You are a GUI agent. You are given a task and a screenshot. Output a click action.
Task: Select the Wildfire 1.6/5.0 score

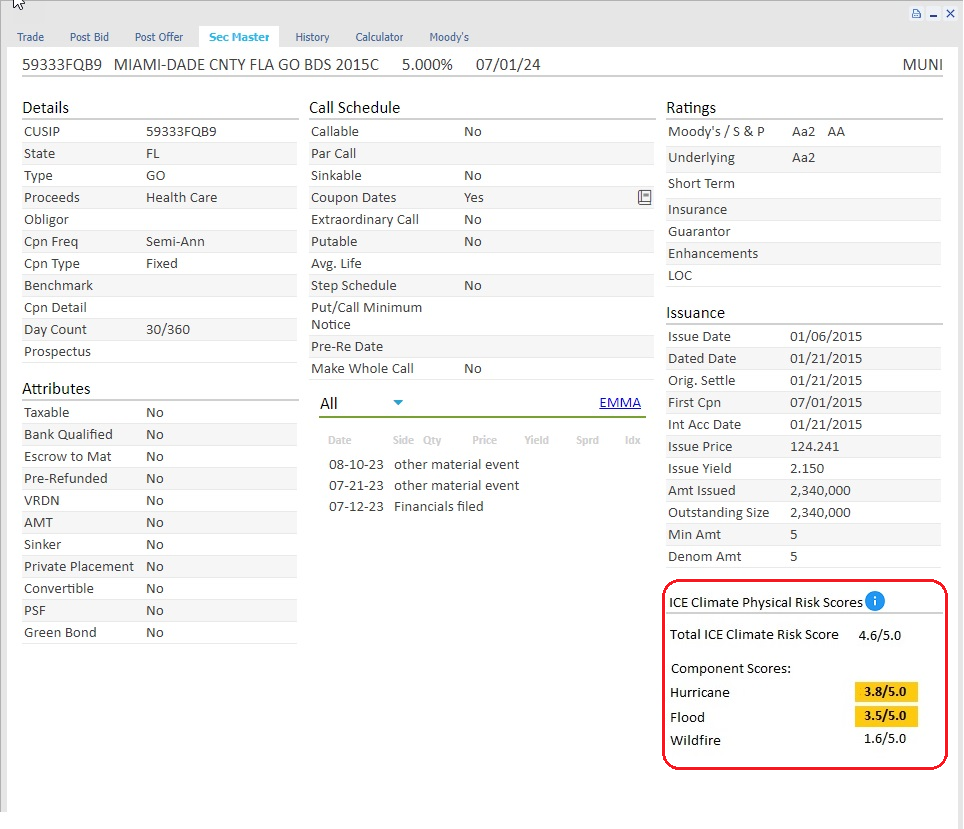(885, 739)
